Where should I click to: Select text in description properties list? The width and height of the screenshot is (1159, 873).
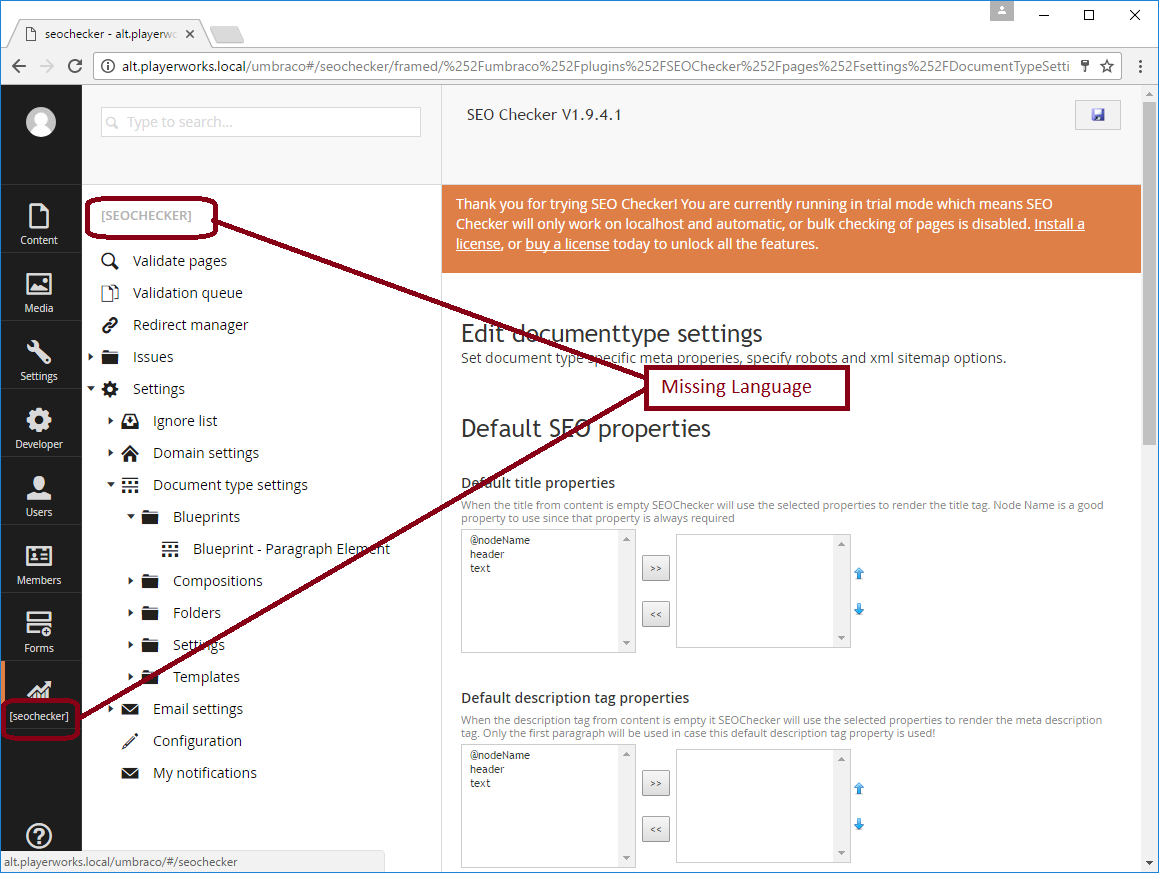pyautogui.click(x=480, y=784)
